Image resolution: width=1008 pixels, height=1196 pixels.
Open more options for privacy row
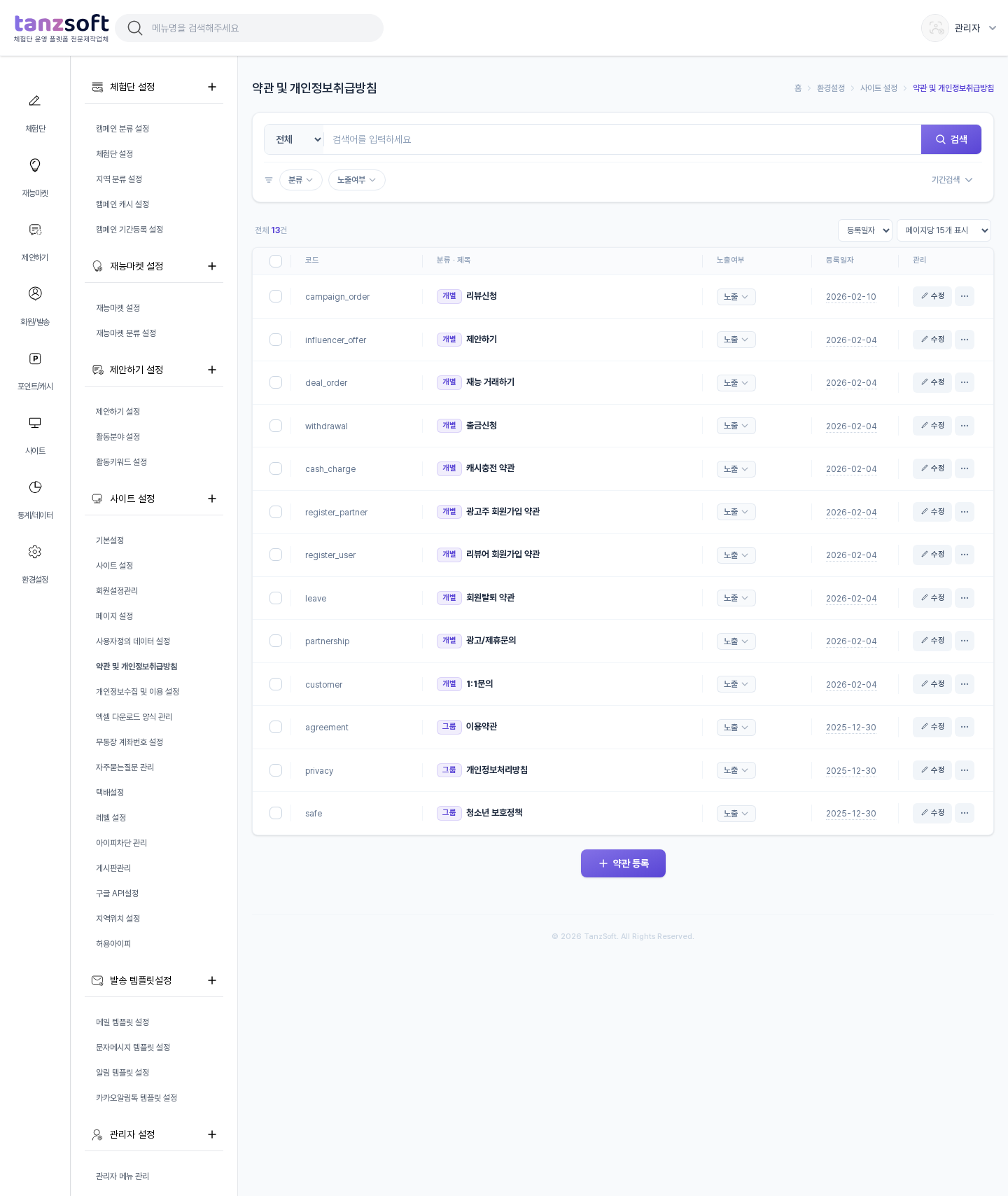click(x=965, y=770)
